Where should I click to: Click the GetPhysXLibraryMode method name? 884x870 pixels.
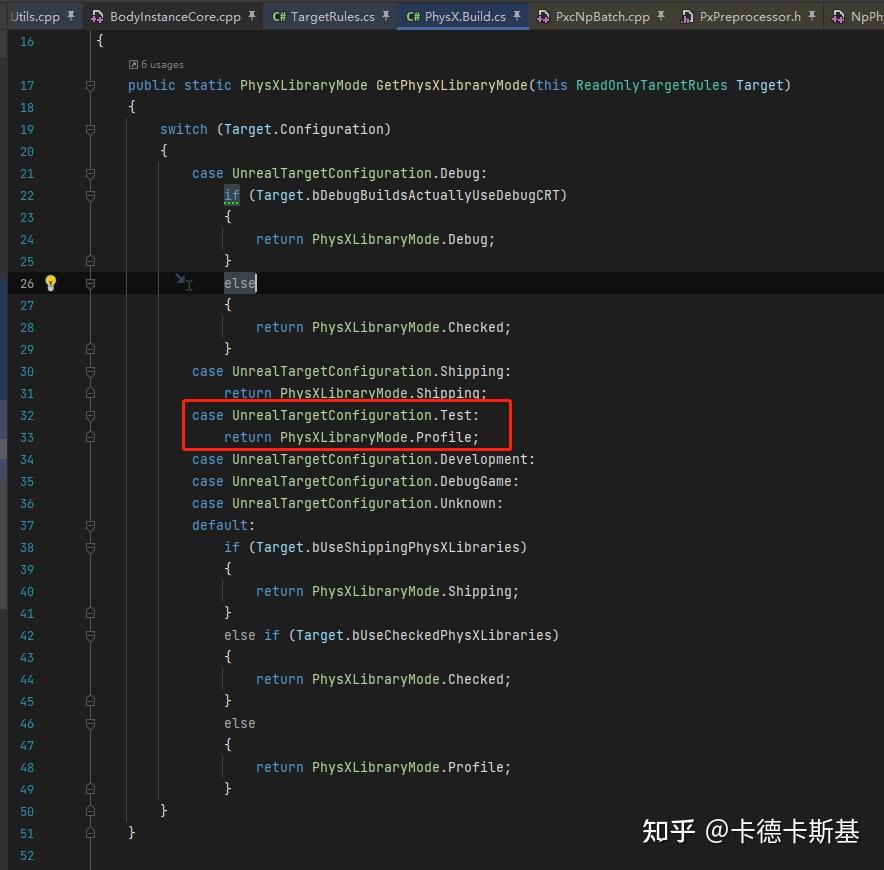coord(452,85)
